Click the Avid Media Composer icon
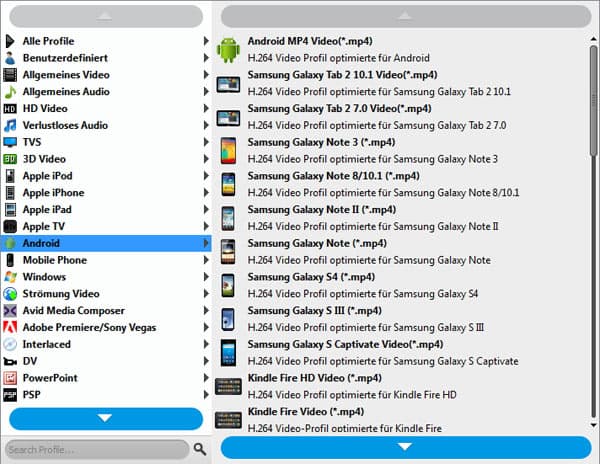600x464 pixels. (x=10, y=311)
